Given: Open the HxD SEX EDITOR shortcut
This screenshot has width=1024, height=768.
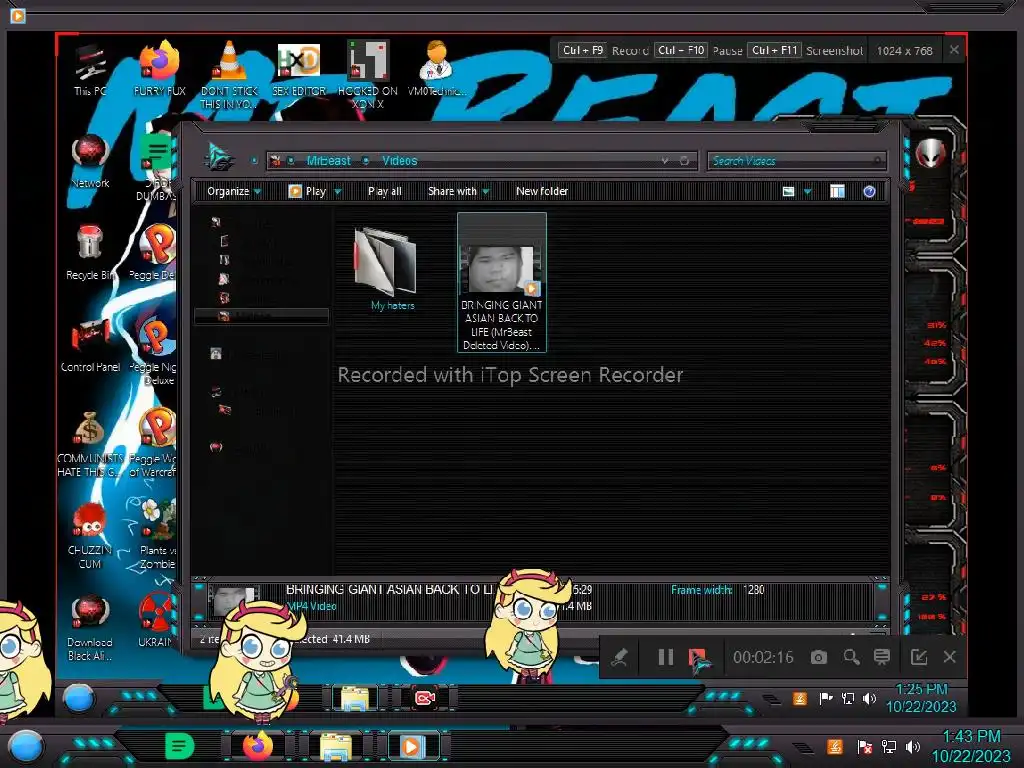Looking at the screenshot, I should tap(298, 71).
